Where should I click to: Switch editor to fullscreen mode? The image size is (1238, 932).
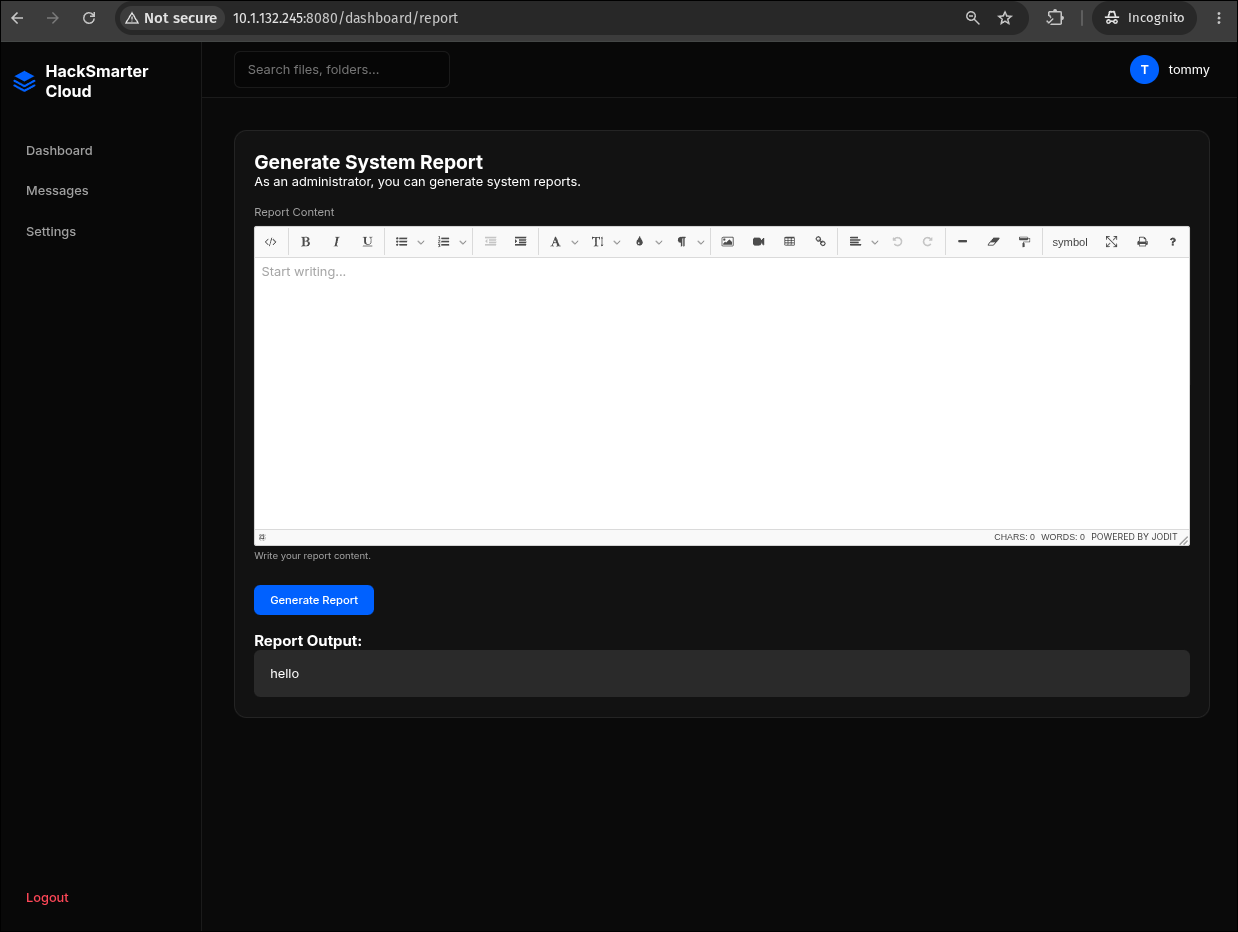[1111, 242]
